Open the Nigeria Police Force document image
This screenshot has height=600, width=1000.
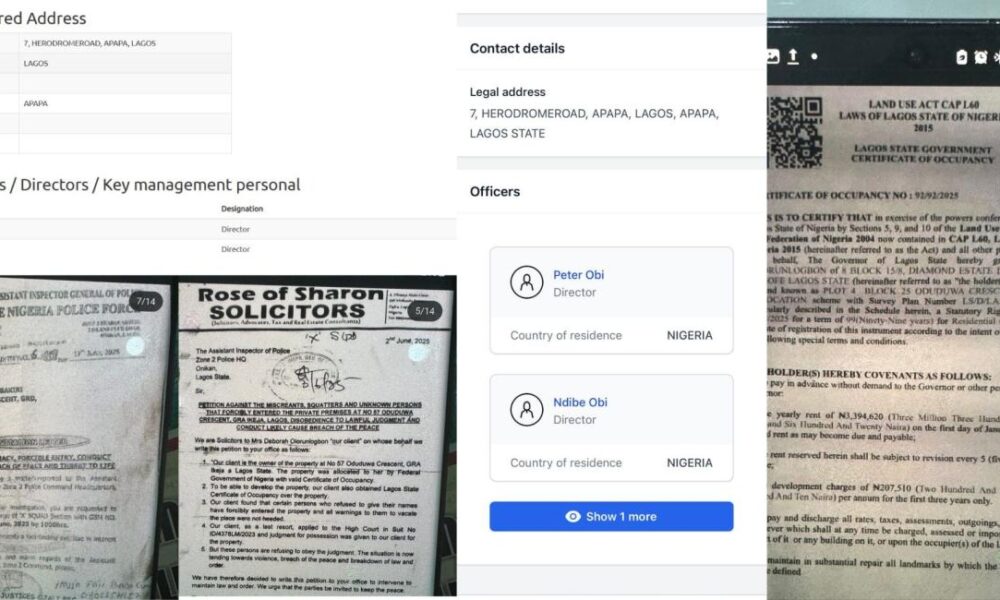click(x=85, y=439)
